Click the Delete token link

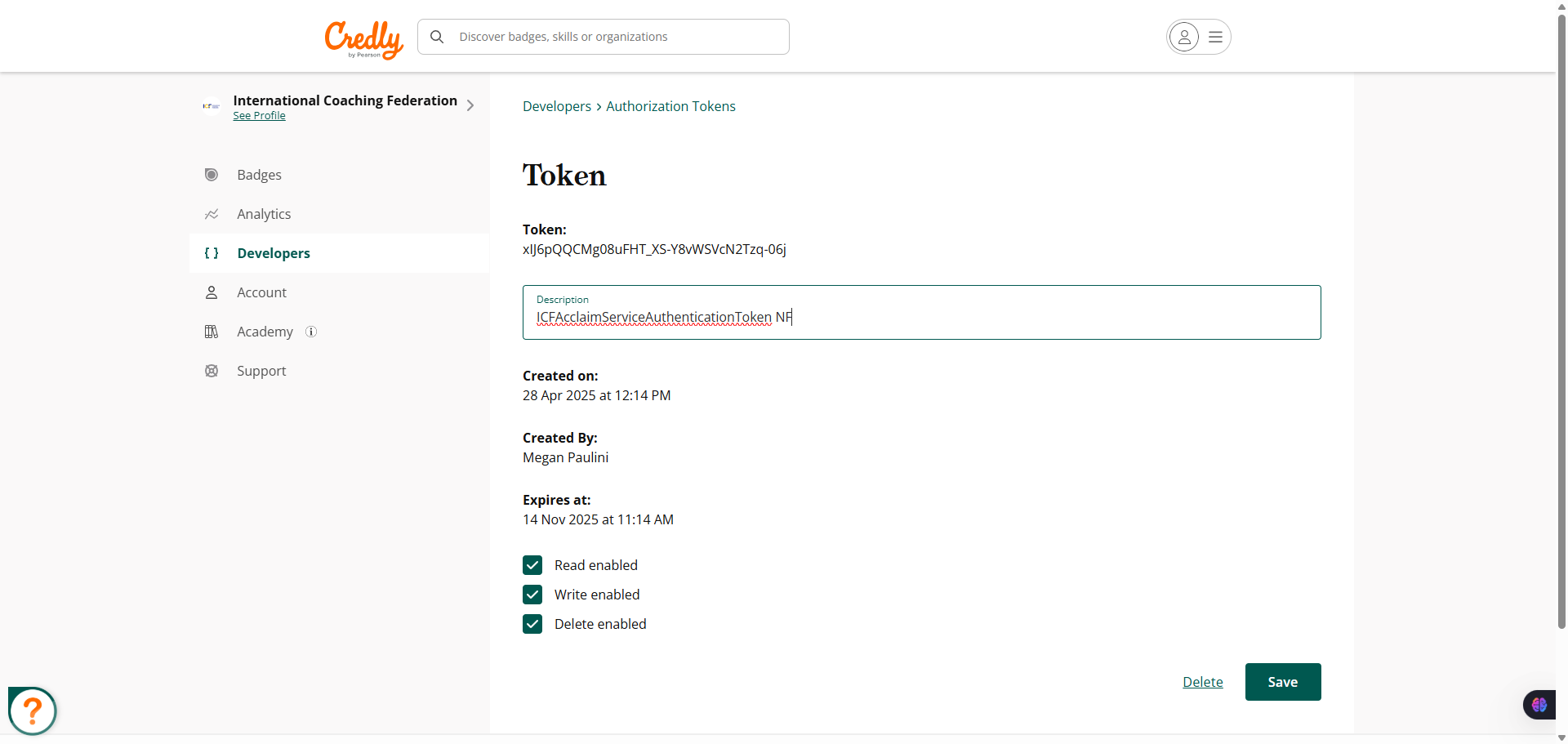(x=1203, y=682)
